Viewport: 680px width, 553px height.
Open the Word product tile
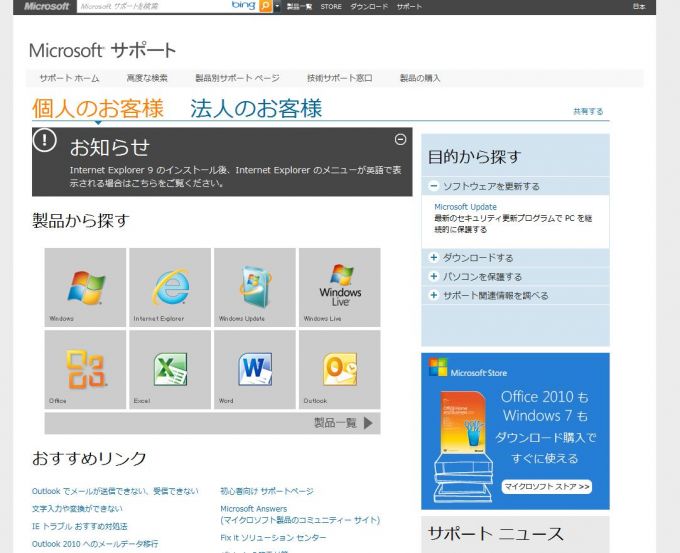(255, 370)
